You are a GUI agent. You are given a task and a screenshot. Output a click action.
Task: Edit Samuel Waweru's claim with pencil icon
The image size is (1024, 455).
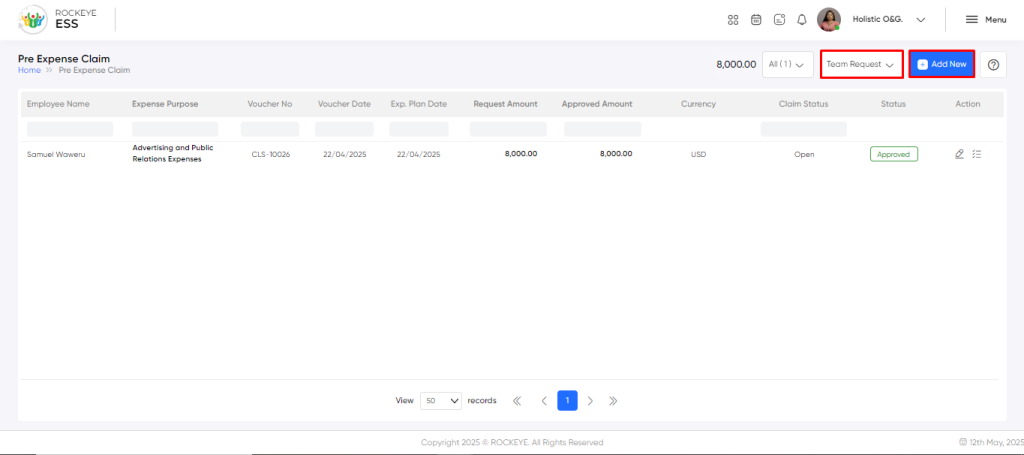(960, 154)
